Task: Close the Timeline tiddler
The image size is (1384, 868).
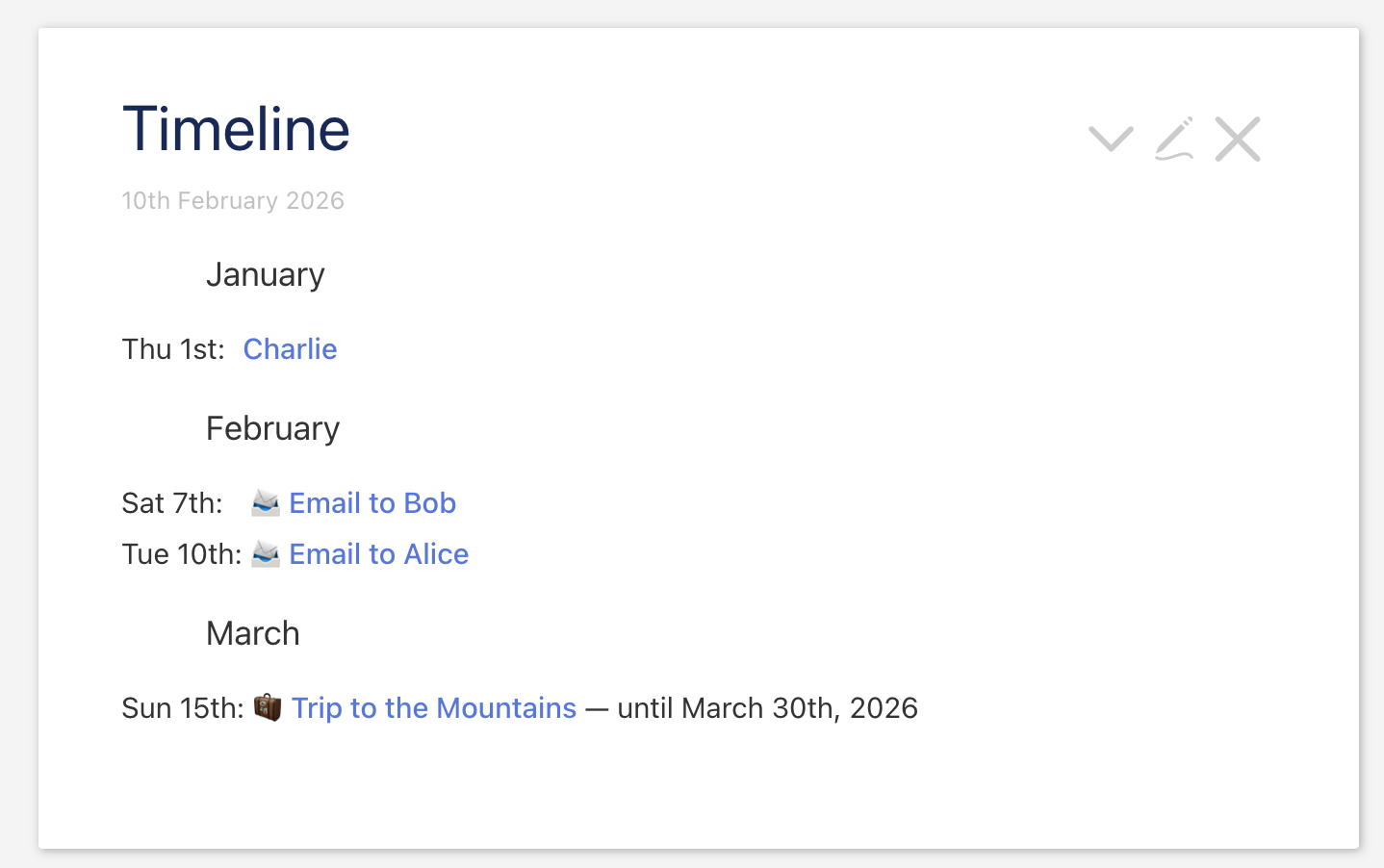Action: (x=1238, y=140)
